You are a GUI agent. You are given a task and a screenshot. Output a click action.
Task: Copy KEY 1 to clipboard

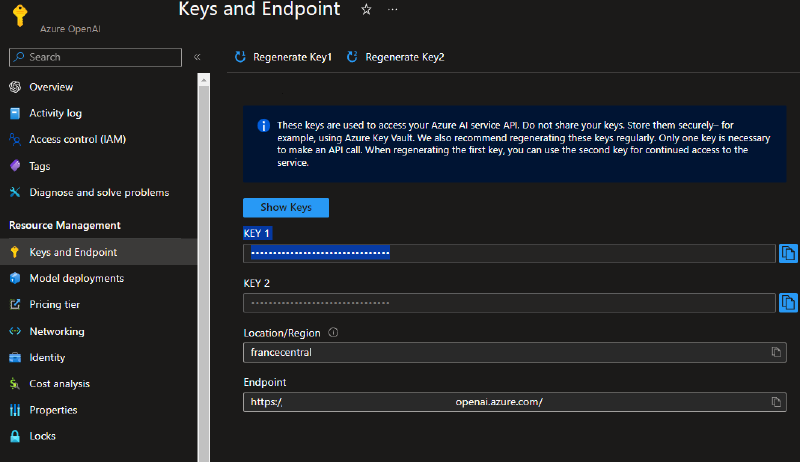[788, 253]
